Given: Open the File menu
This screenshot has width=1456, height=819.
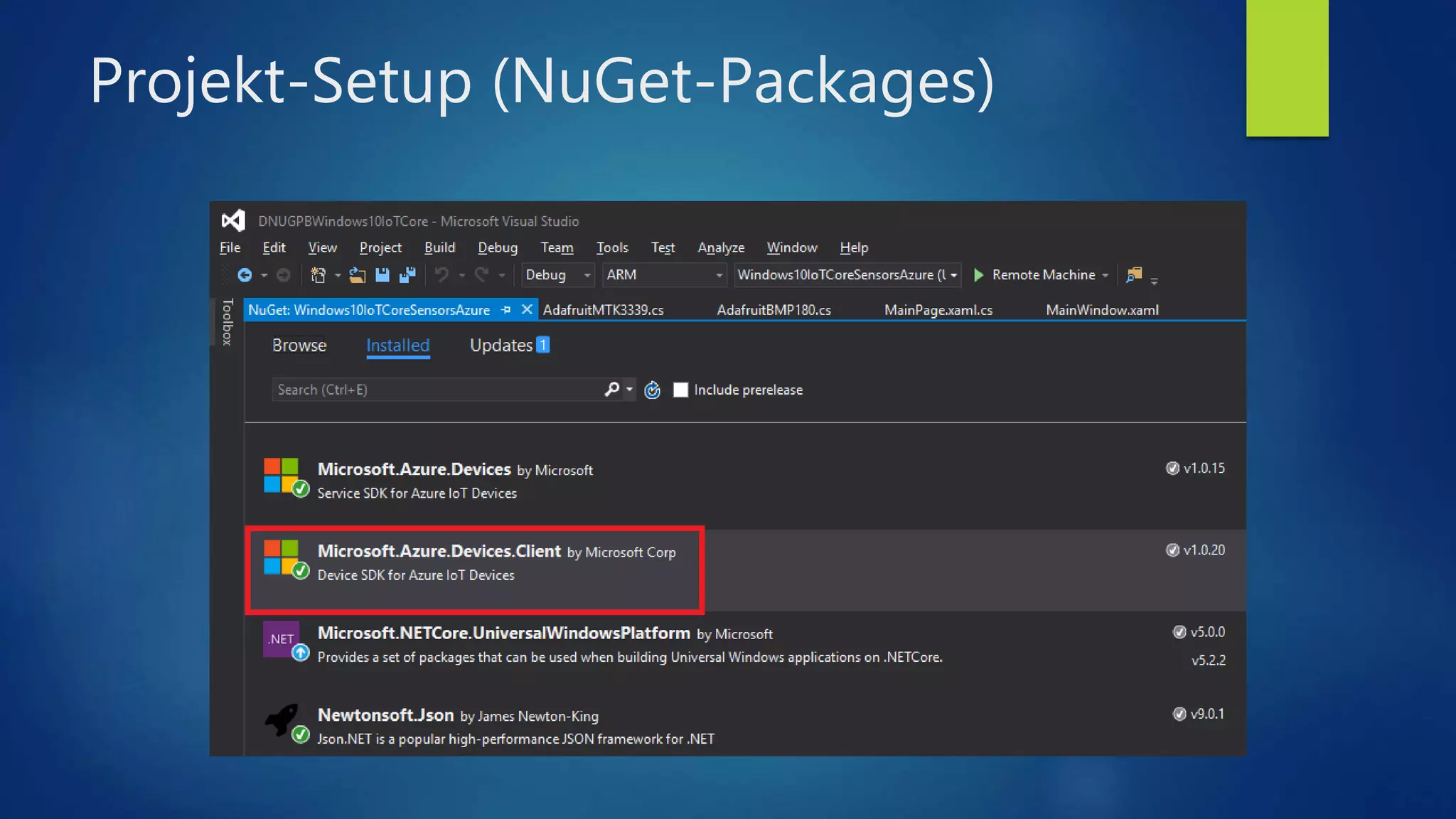Looking at the screenshot, I should (230, 247).
